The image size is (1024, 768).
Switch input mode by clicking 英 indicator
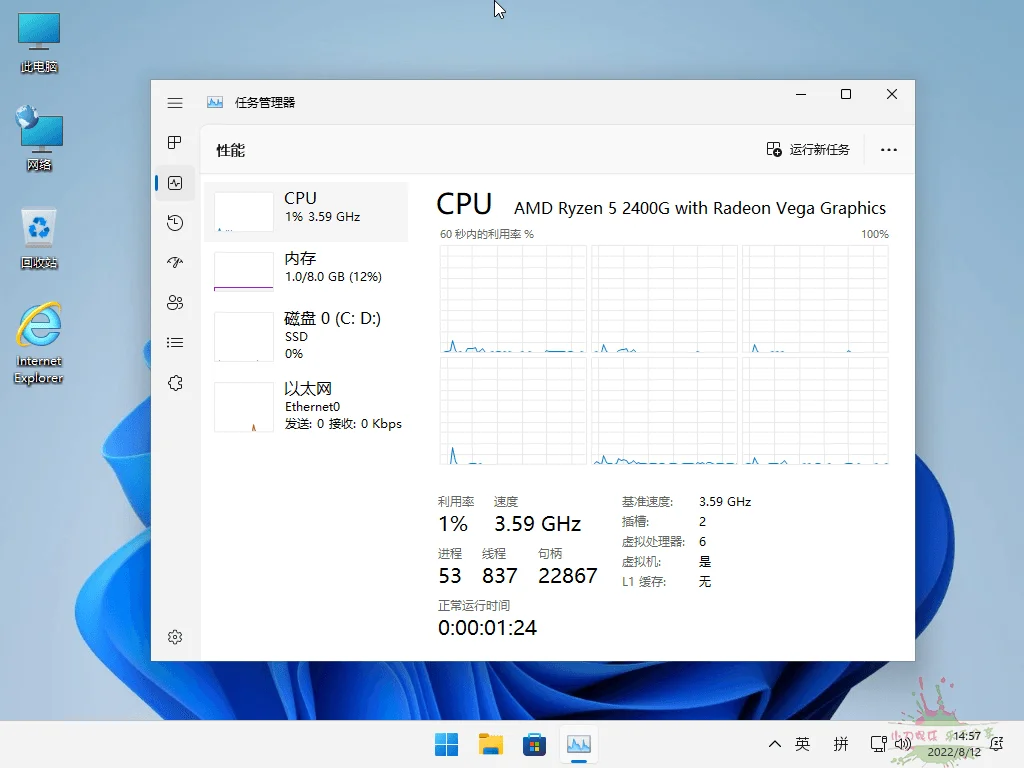coord(801,744)
